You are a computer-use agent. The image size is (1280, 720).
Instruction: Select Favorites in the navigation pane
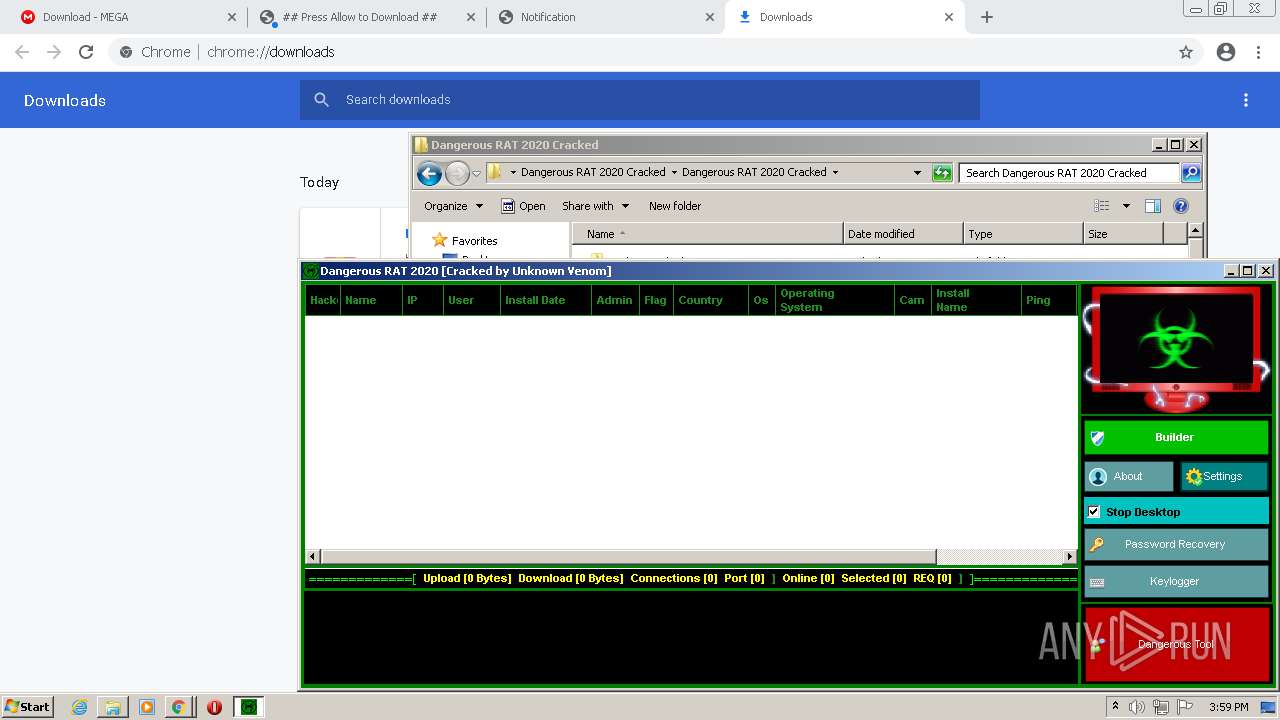tap(474, 241)
